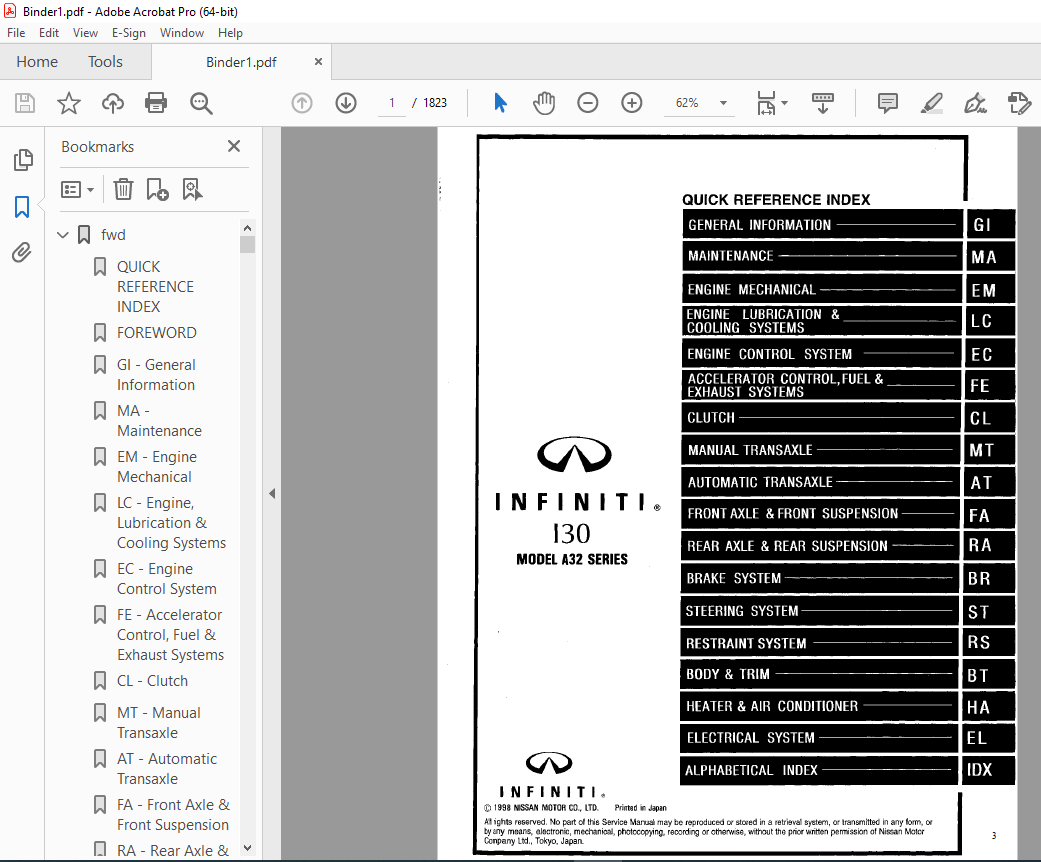
Task: Click the stamp/share tool icon
Action: [1019, 103]
